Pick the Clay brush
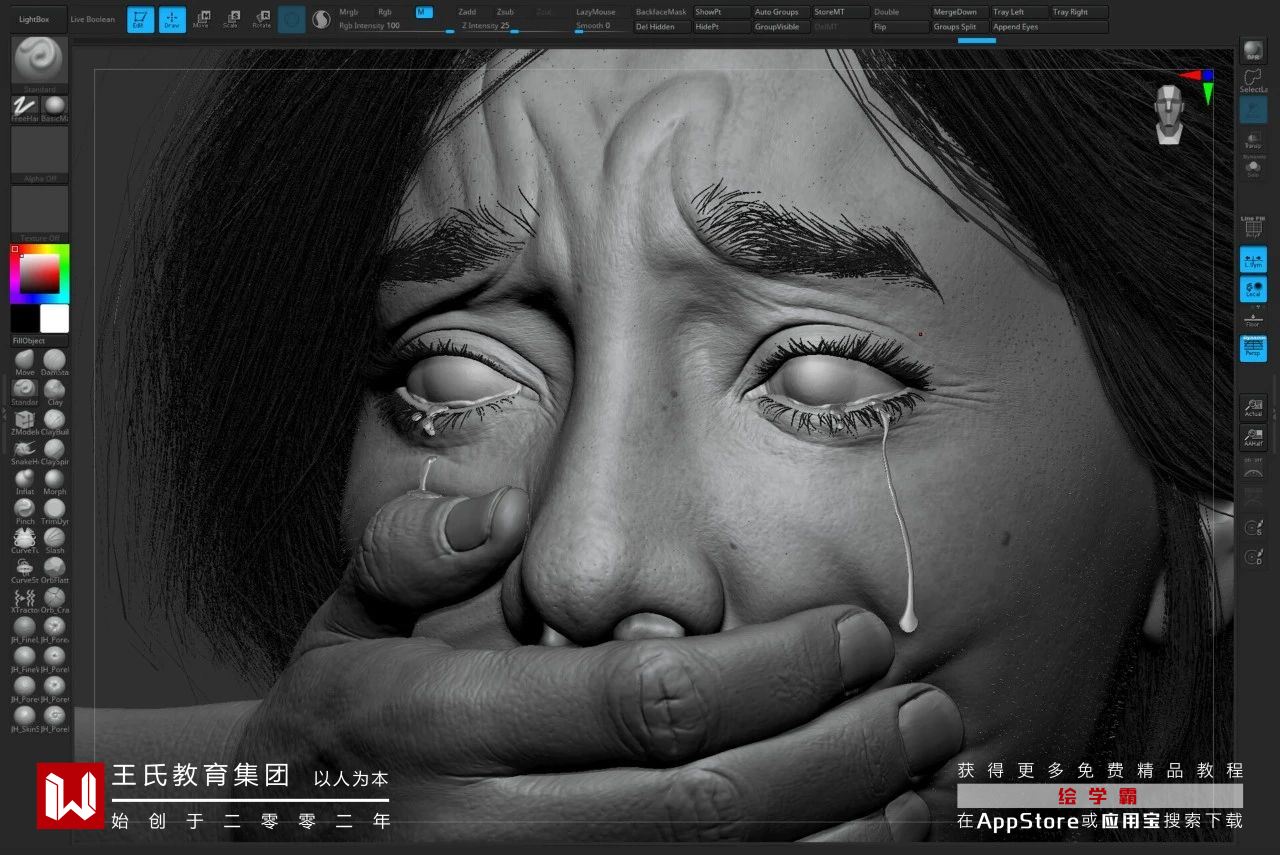This screenshot has width=1280, height=855. pos(54,391)
